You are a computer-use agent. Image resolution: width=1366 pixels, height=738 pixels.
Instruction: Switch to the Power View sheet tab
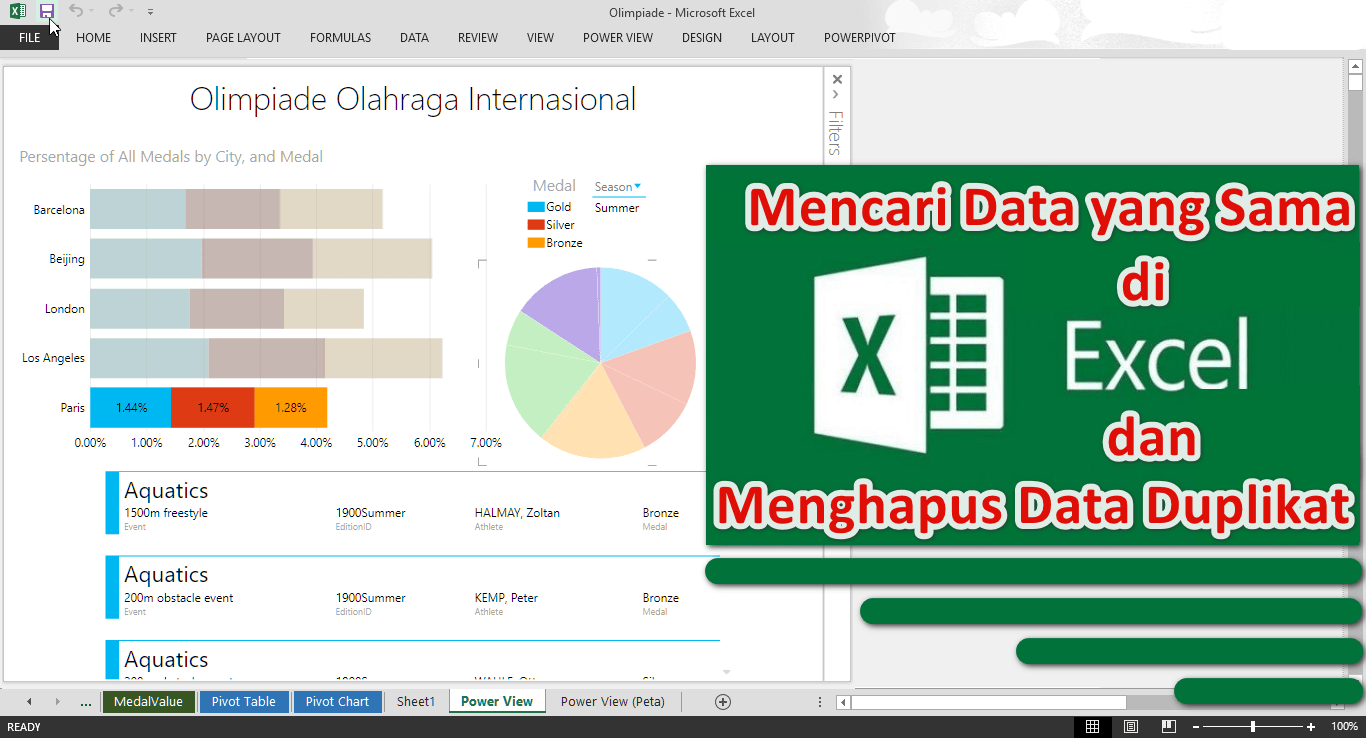[x=497, y=702]
